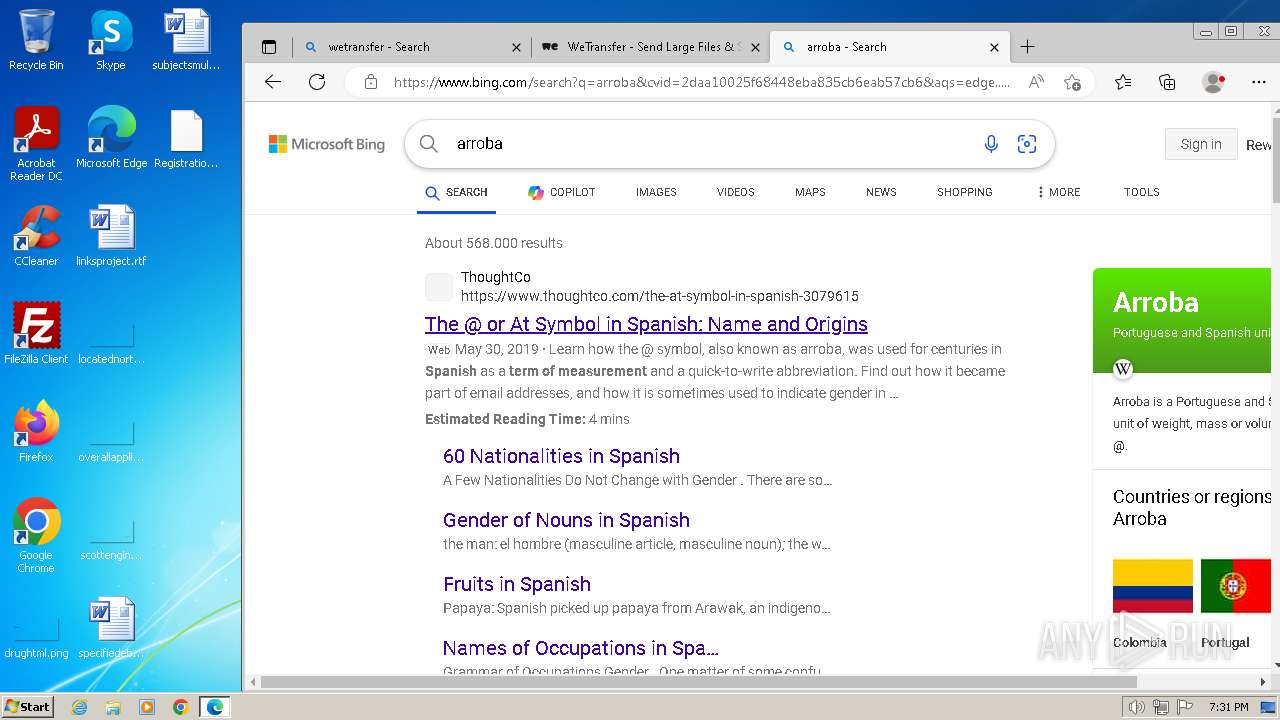Click the Sign in button
Screen dimensions: 1280x720
tap(1200, 144)
